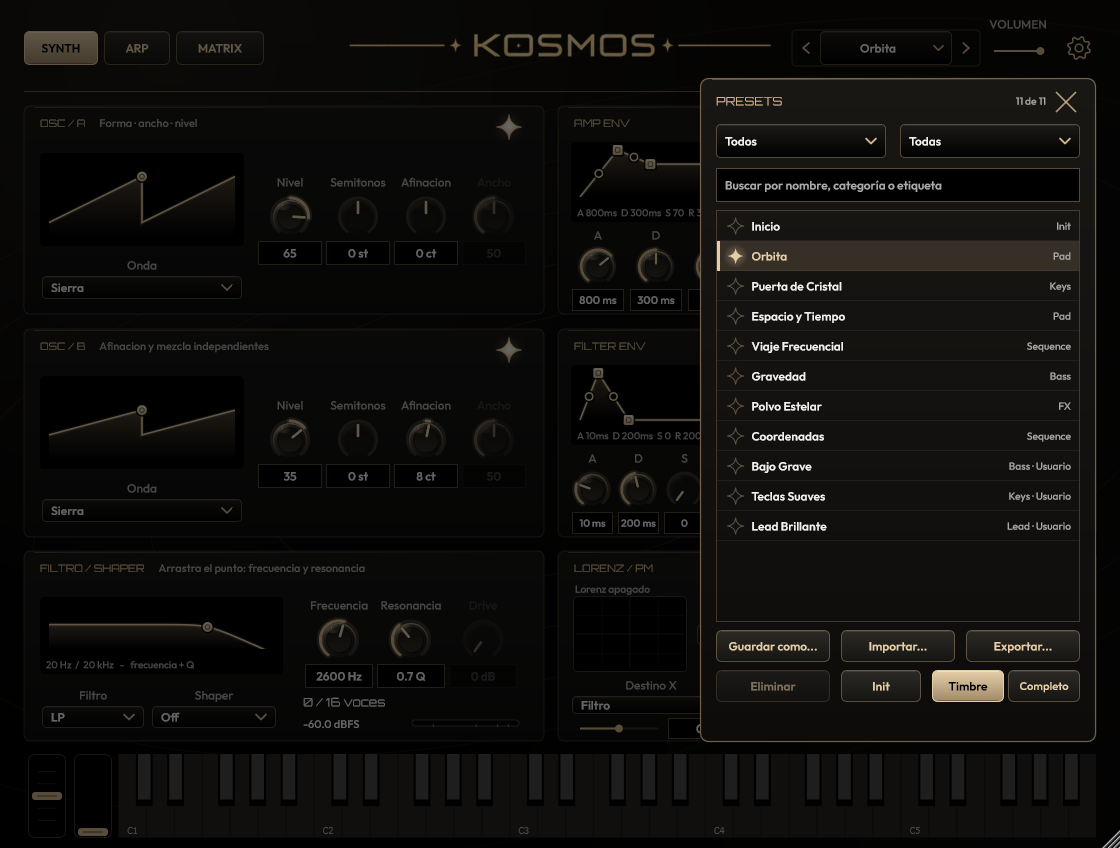Select the Gravedad preset row
Screen dimensions: 1120x848
(898, 376)
